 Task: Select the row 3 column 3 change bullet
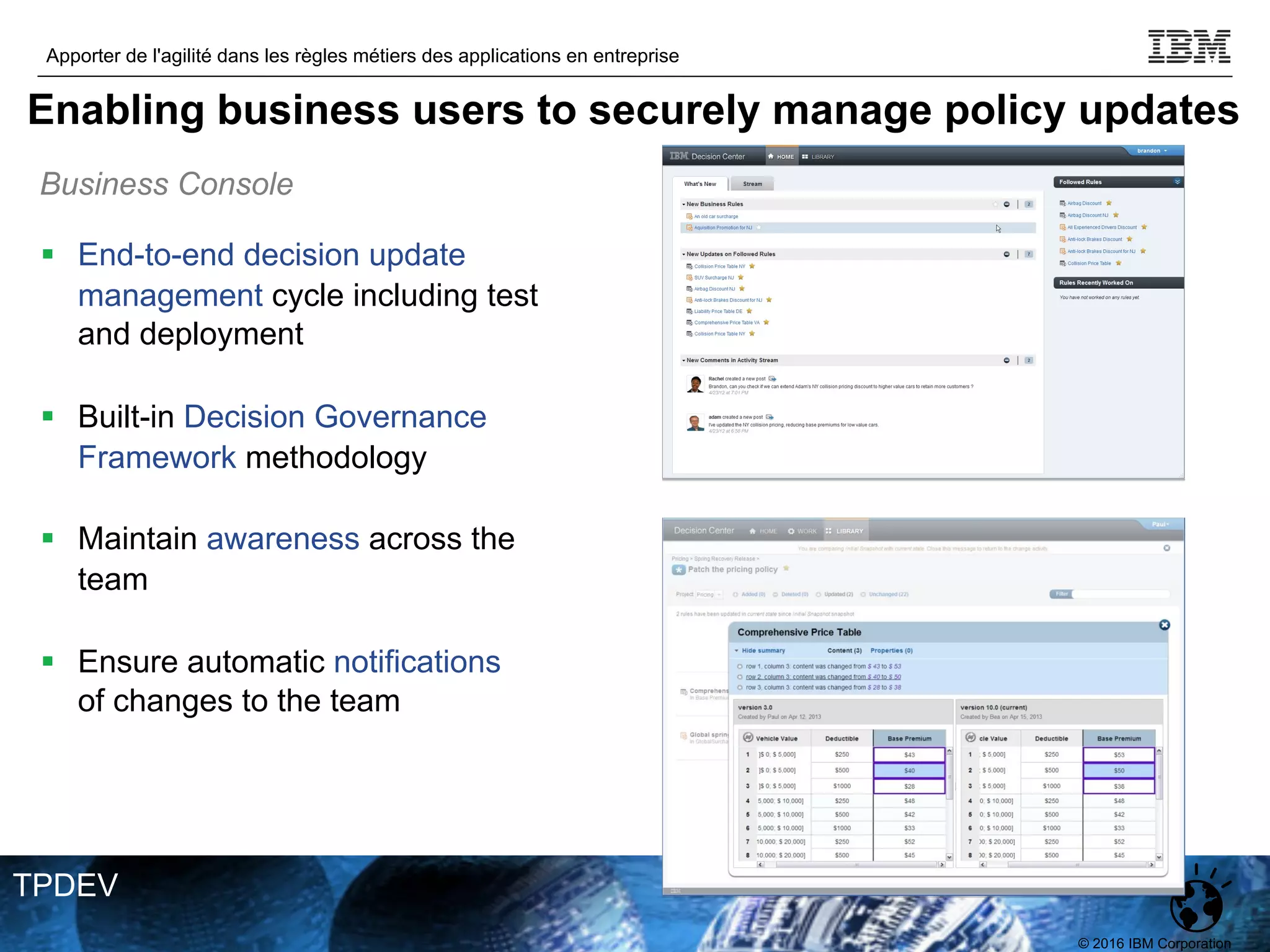coord(740,688)
